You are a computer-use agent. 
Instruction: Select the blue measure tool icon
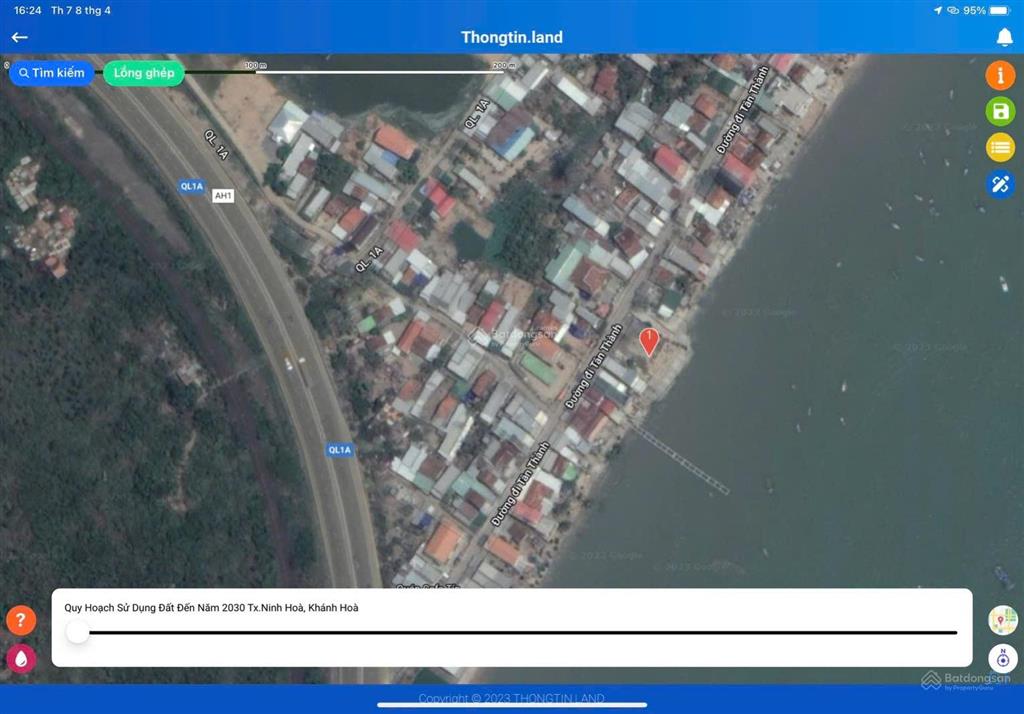[1000, 184]
